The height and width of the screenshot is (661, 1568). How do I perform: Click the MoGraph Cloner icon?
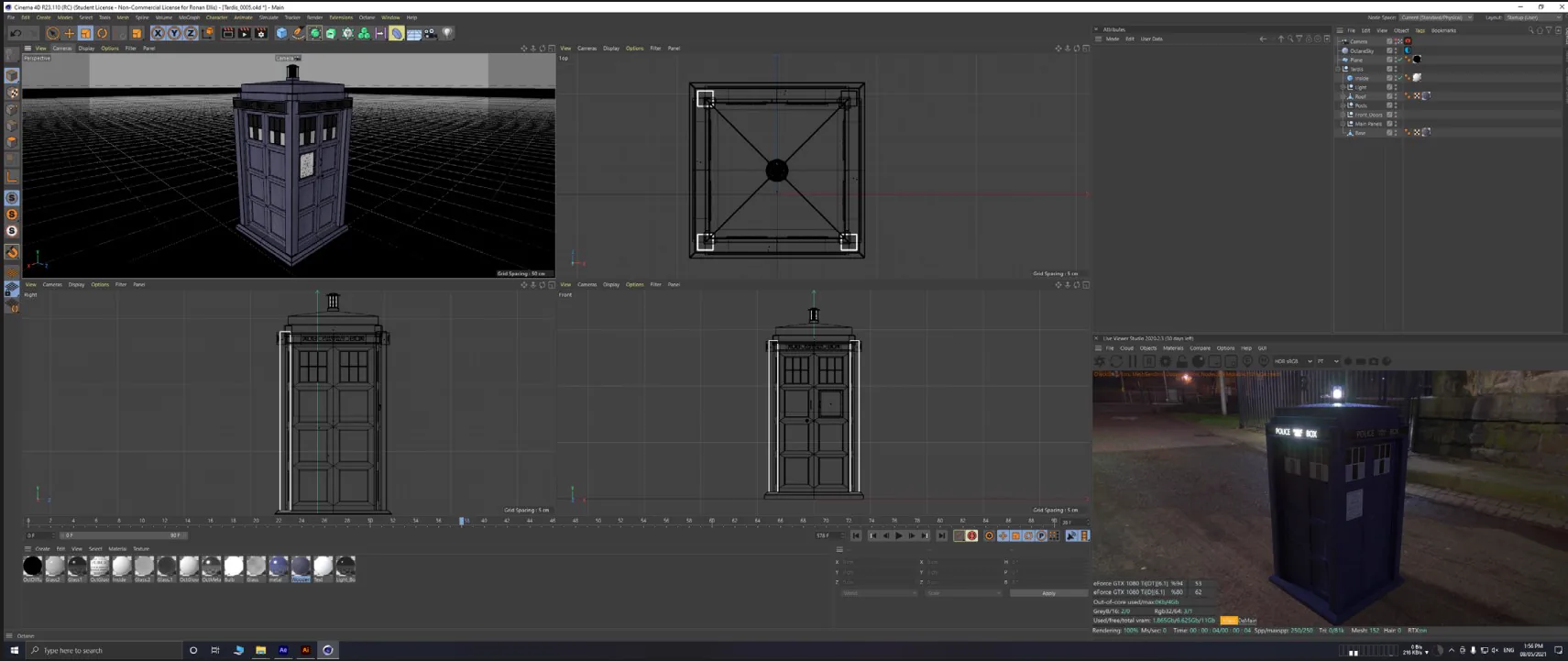pos(364,33)
